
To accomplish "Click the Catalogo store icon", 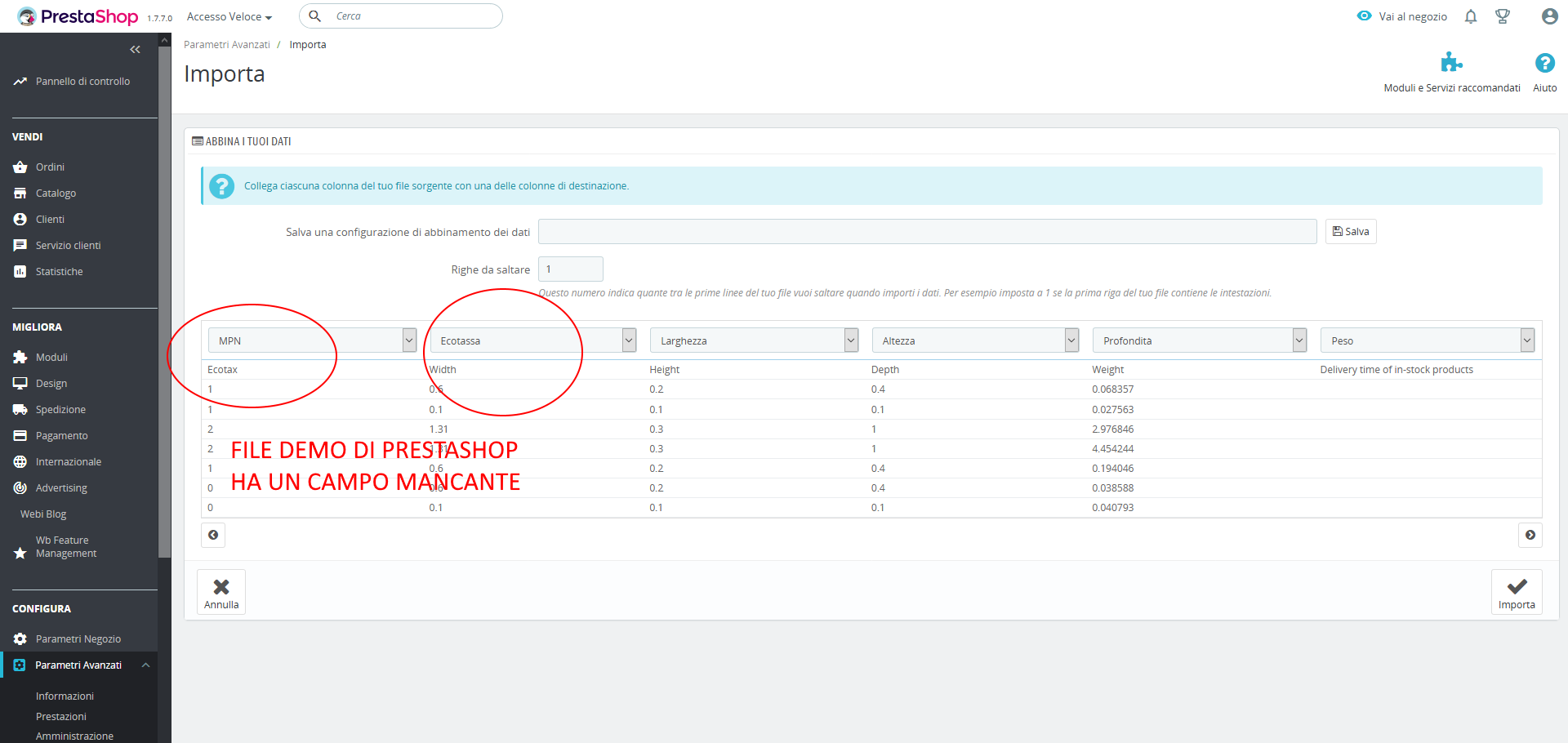I will coord(20,194).
